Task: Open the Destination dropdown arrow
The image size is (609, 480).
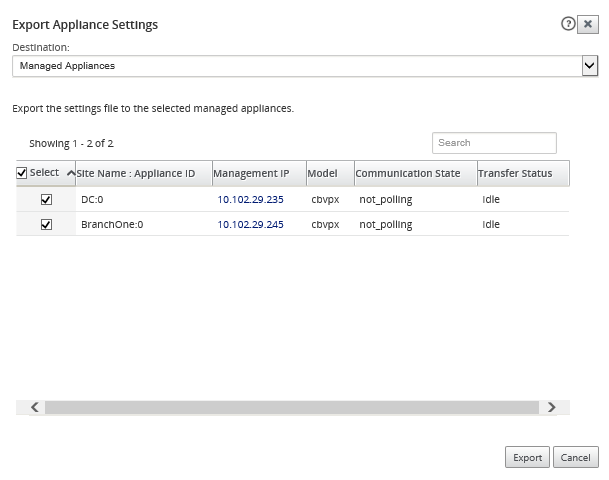Action: coord(590,66)
